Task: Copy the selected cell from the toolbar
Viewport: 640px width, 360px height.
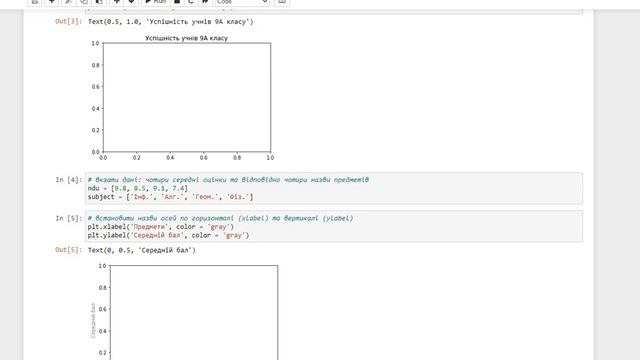Action: [84, 2]
